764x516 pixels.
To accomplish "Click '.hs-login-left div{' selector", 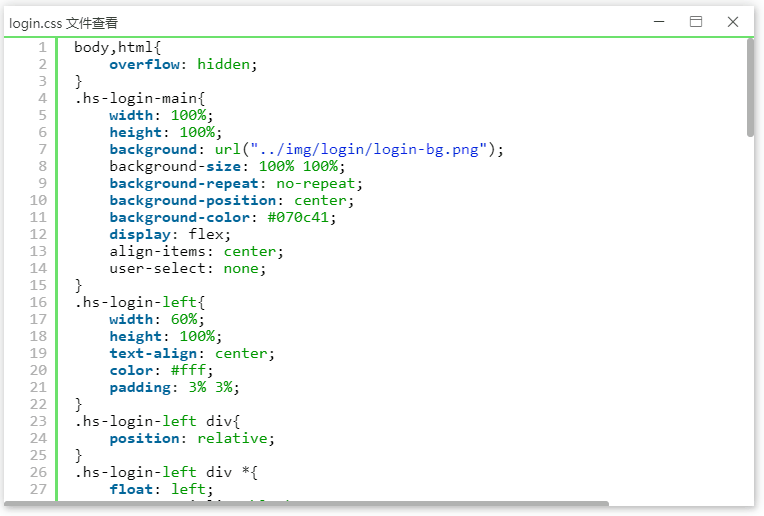I will [157, 421].
